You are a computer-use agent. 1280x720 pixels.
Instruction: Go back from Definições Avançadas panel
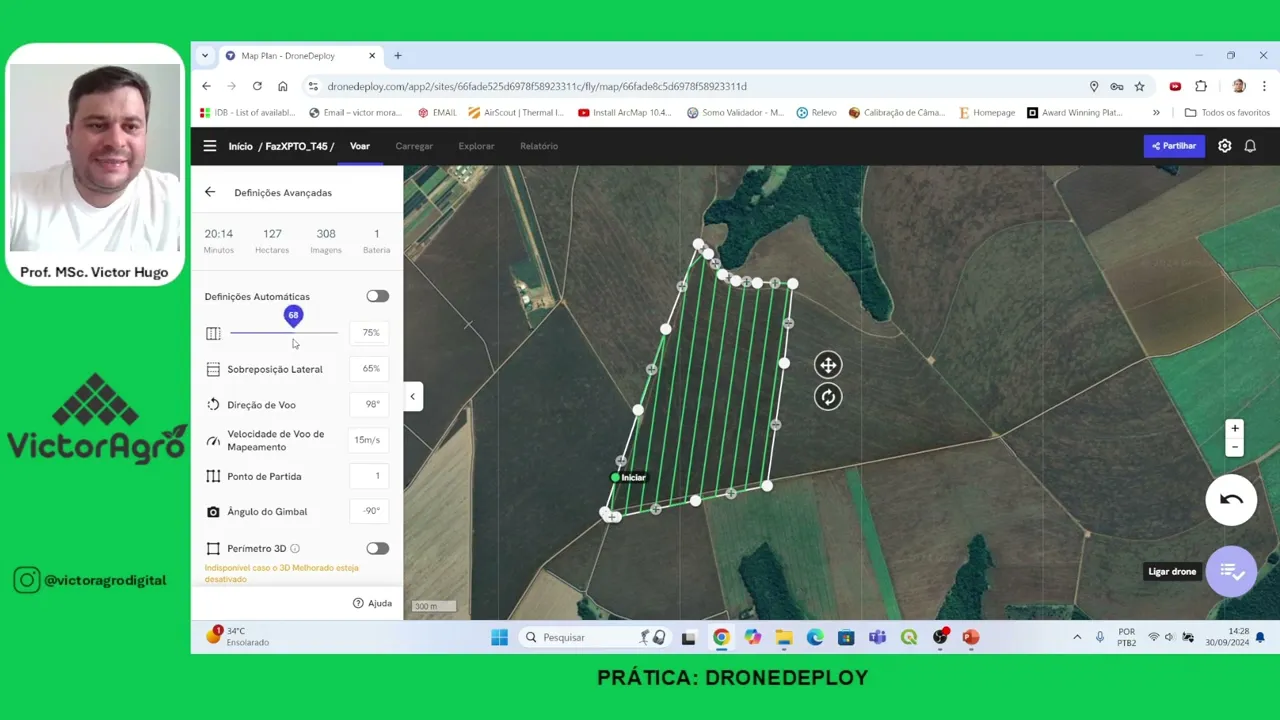click(210, 192)
